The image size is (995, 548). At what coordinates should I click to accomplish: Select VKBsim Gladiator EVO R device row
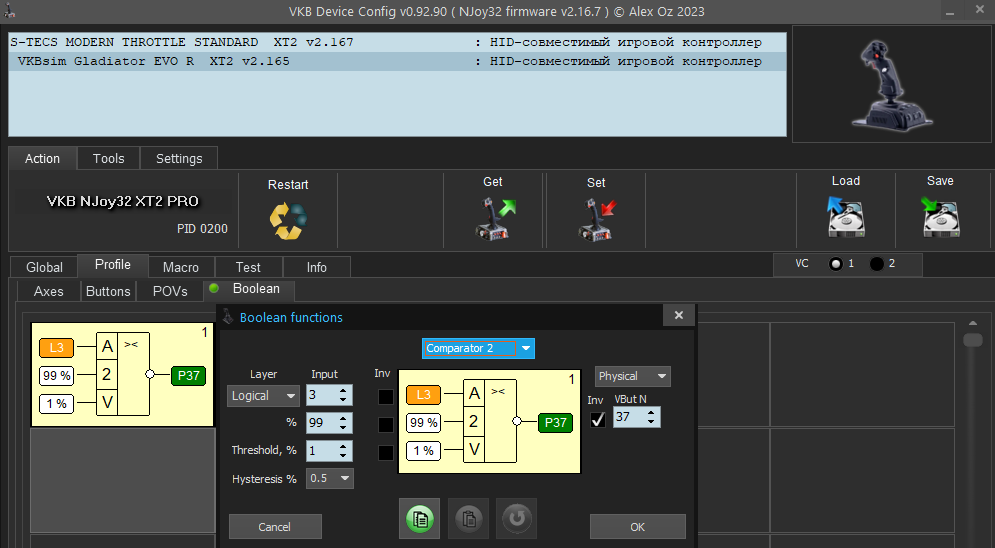click(397, 62)
